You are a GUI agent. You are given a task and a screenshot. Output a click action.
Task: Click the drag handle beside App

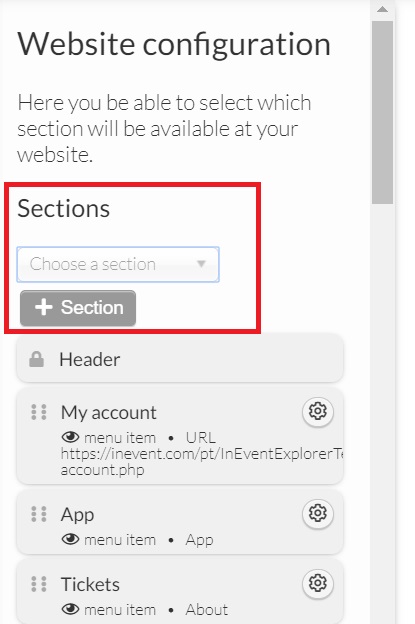(39, 514)
